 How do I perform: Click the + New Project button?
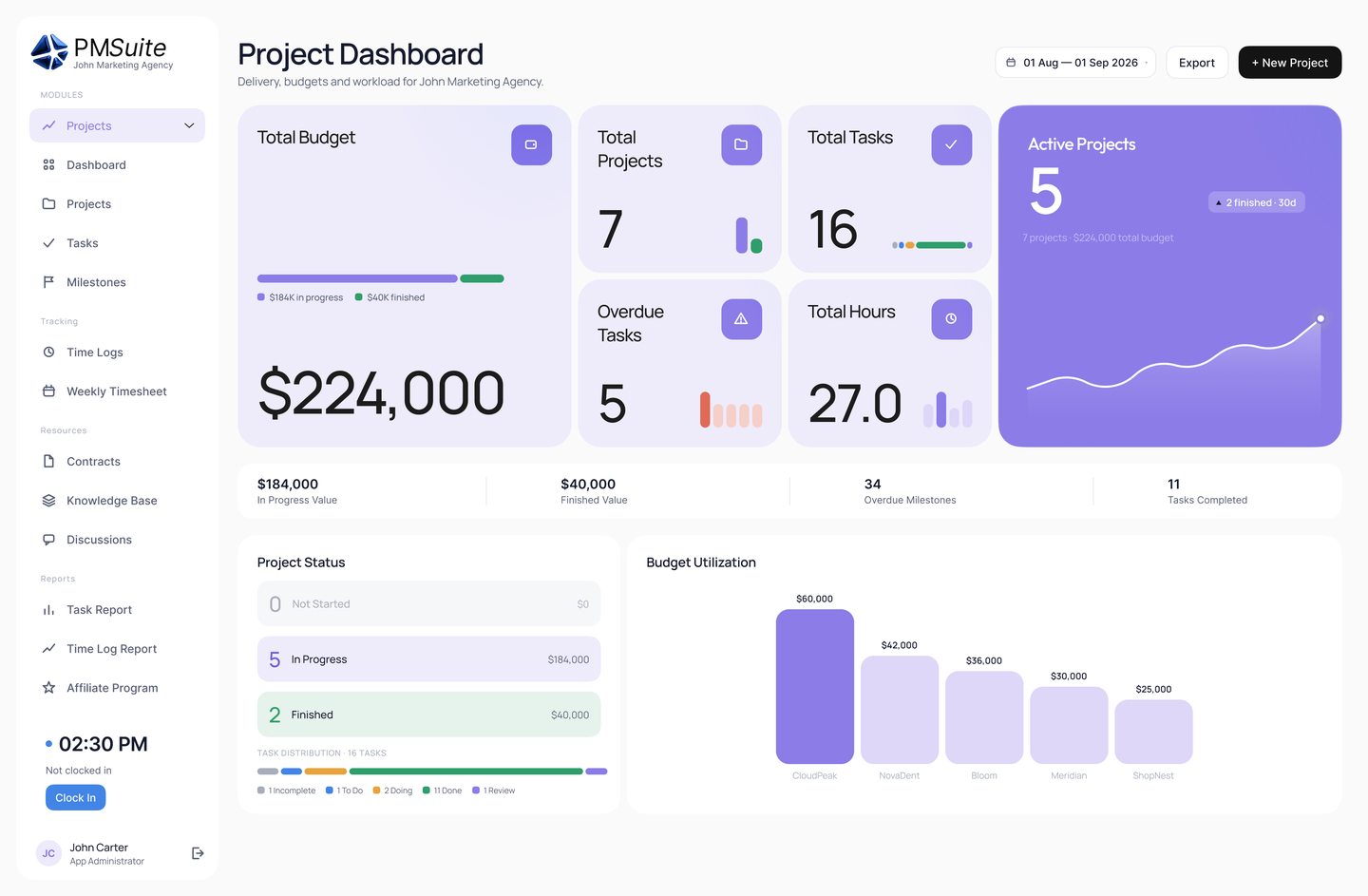point(1290,63)
